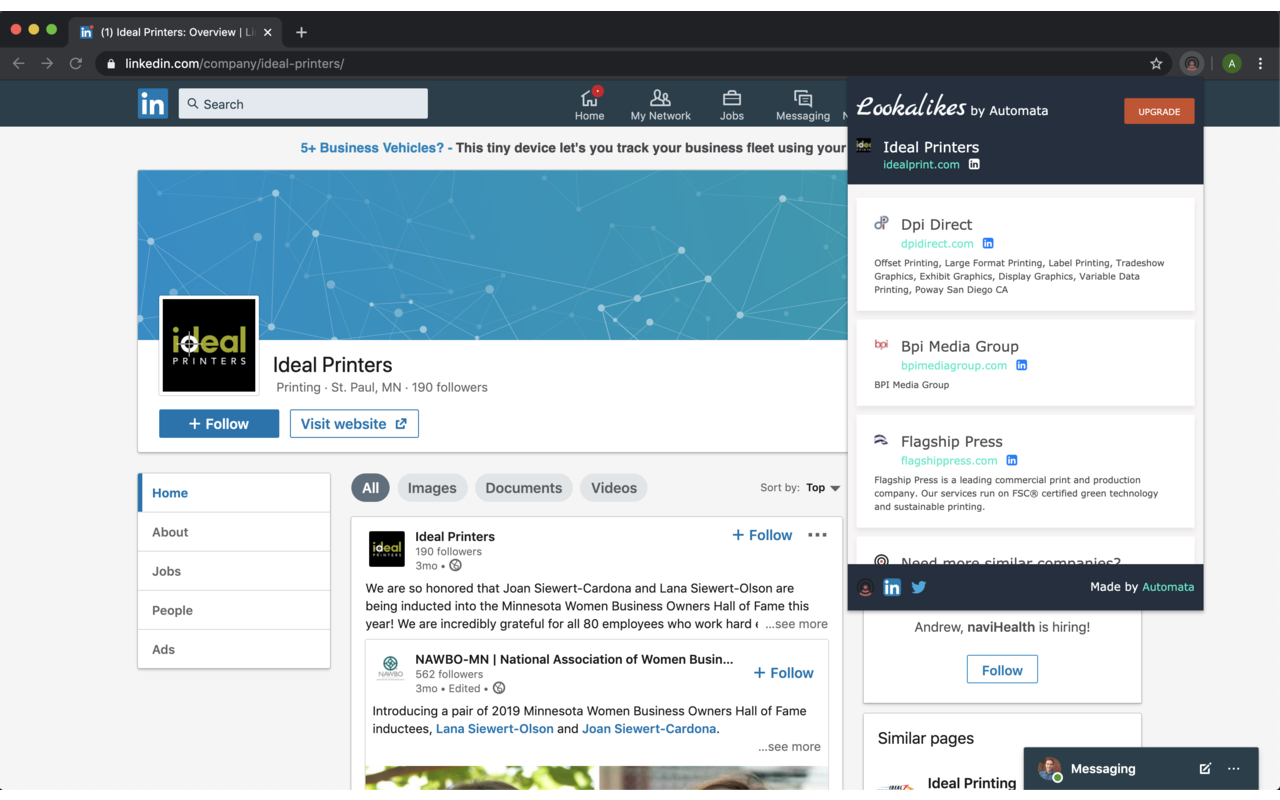The width and height of the screenshot is (1280, 800).
Task: Open the Ads section in left sidebar
Action: coord(234,649)
